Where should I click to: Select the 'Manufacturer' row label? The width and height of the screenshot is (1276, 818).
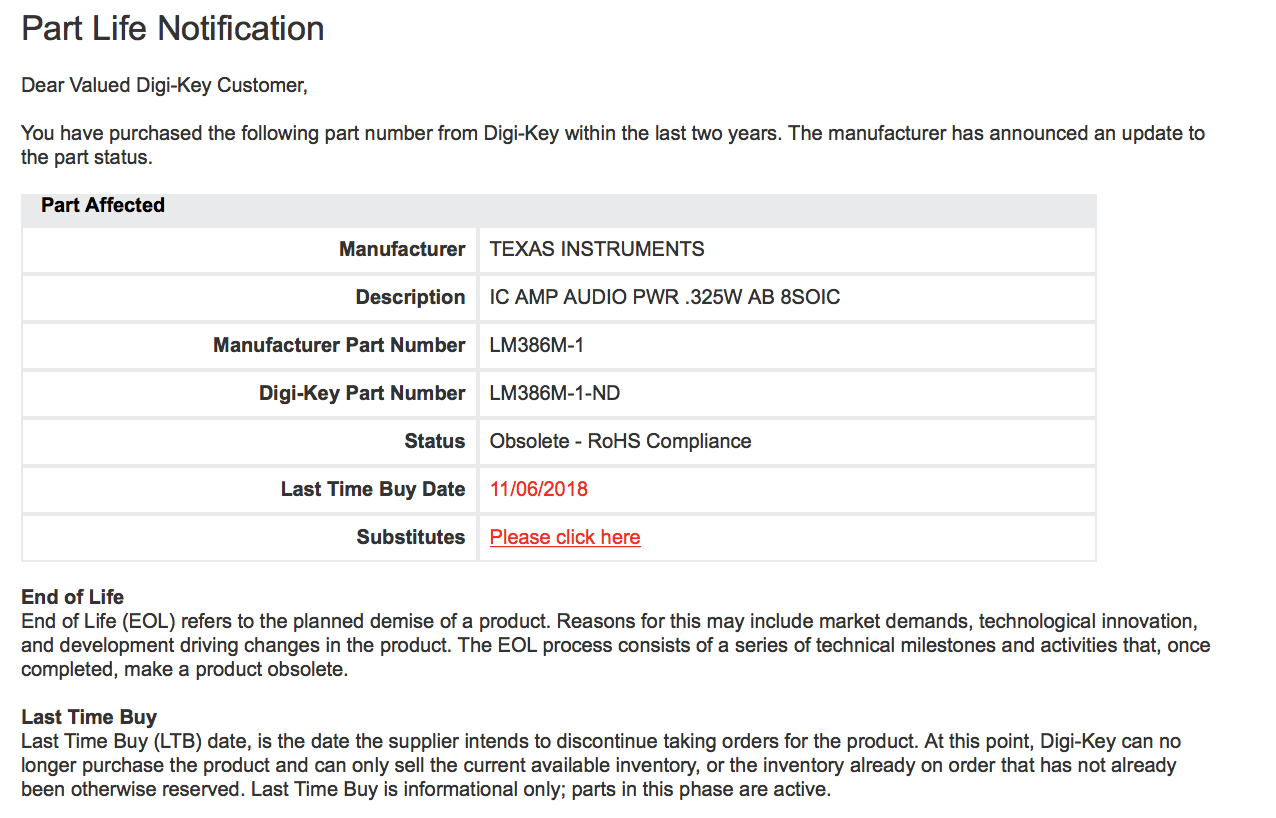pos(402,249)
